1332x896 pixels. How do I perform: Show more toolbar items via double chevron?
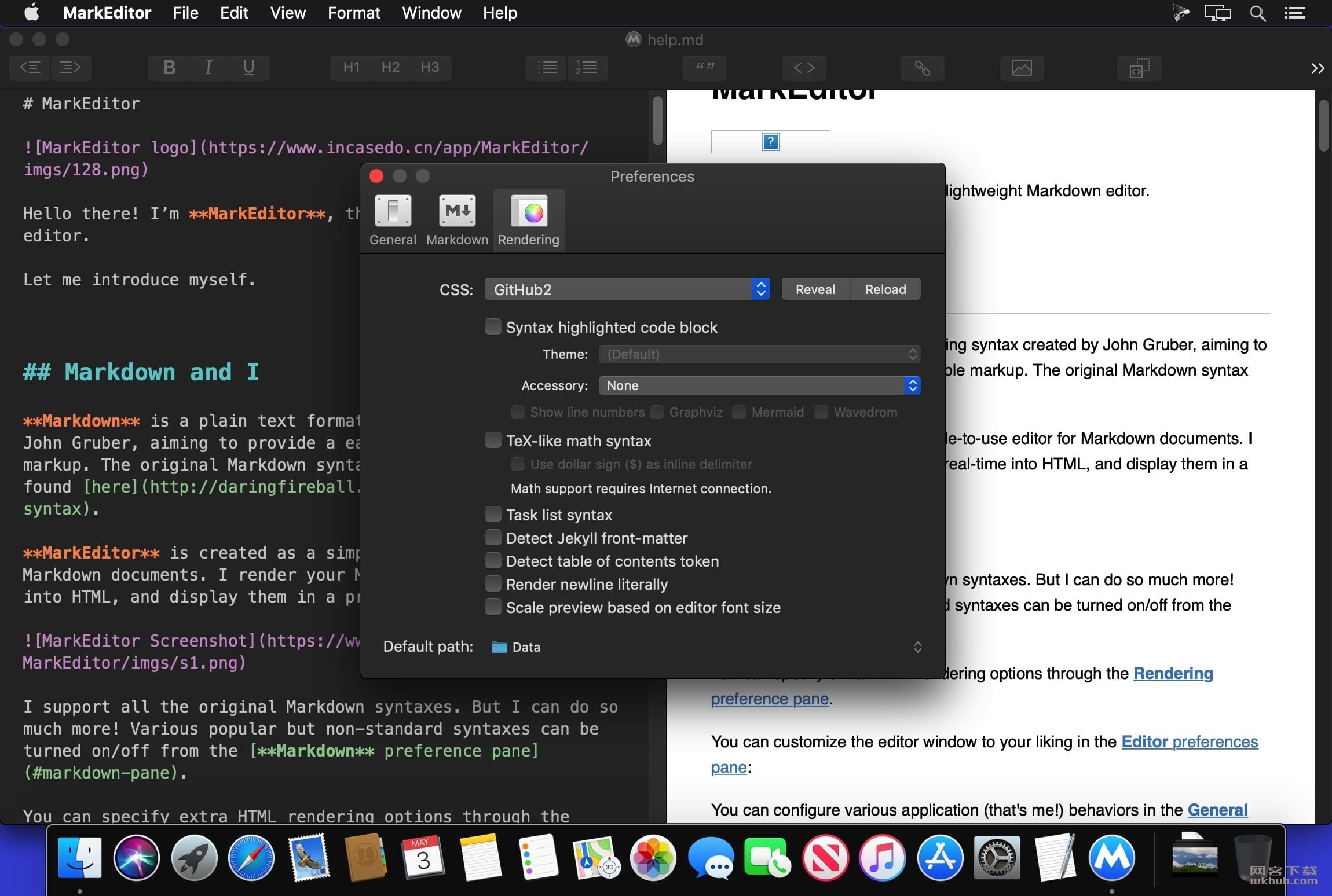1318,68
